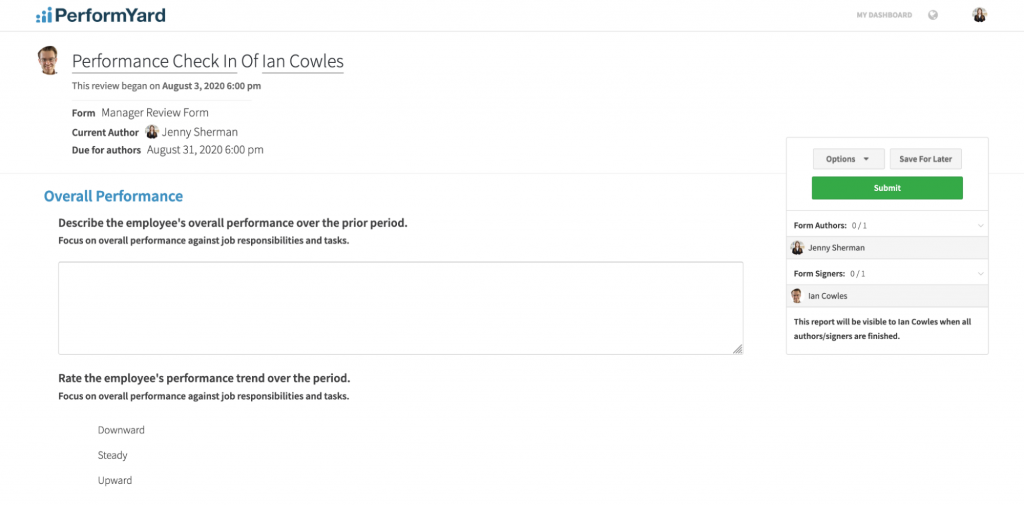Image resolution: width=1024 pixels, height=505 pixels.
Task: Go to My Dashboard
Action: pos(884,15)
